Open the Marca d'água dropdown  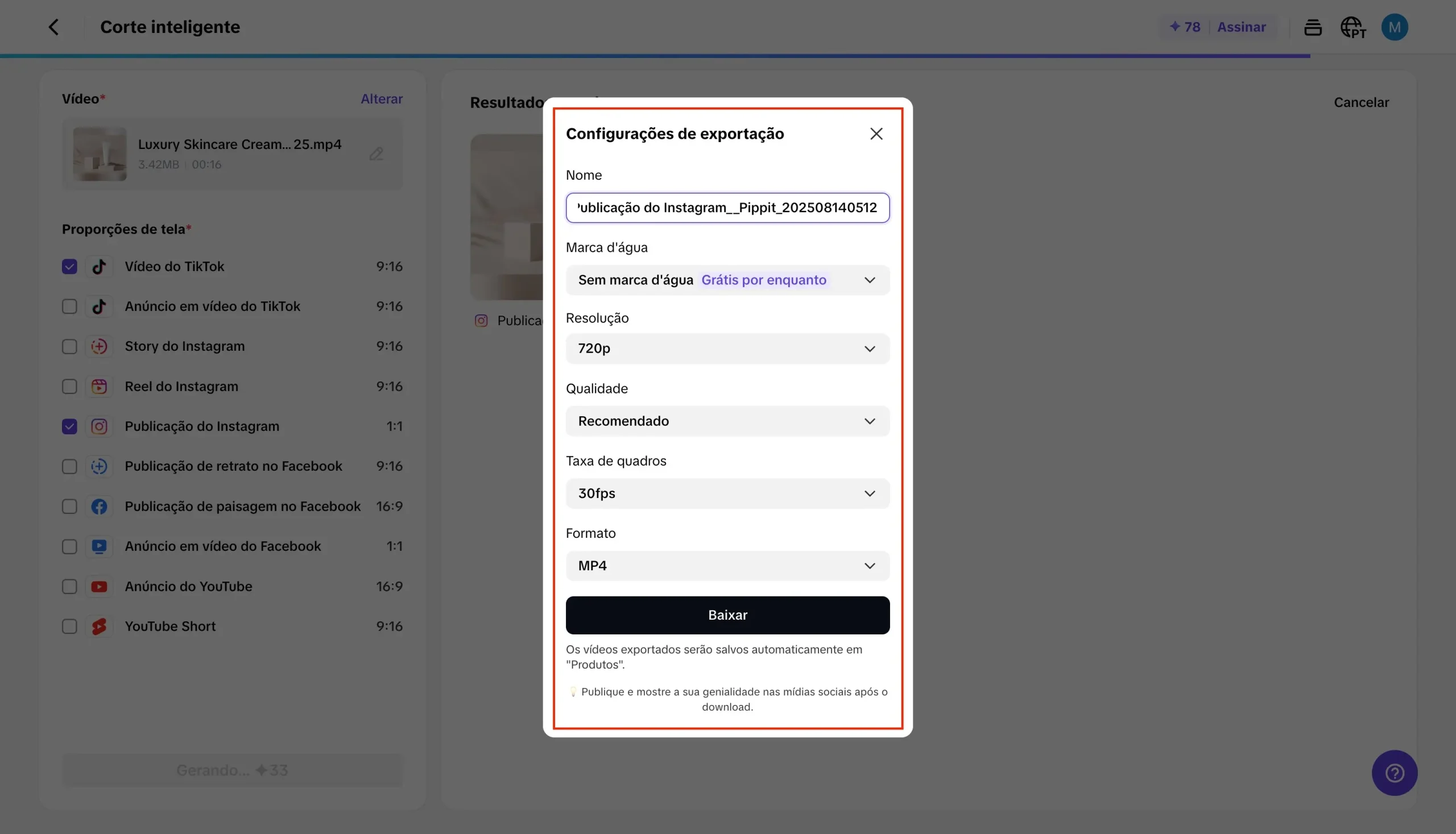[727, 280]
